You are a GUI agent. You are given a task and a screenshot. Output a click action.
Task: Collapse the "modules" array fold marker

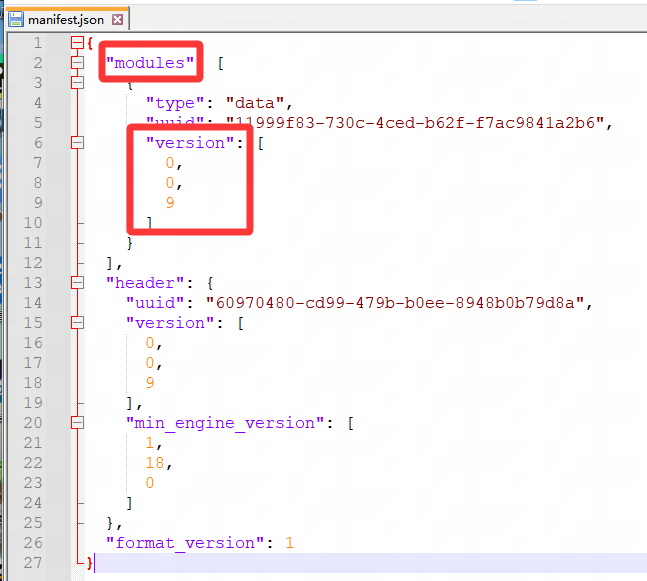(x=77, y=63)
